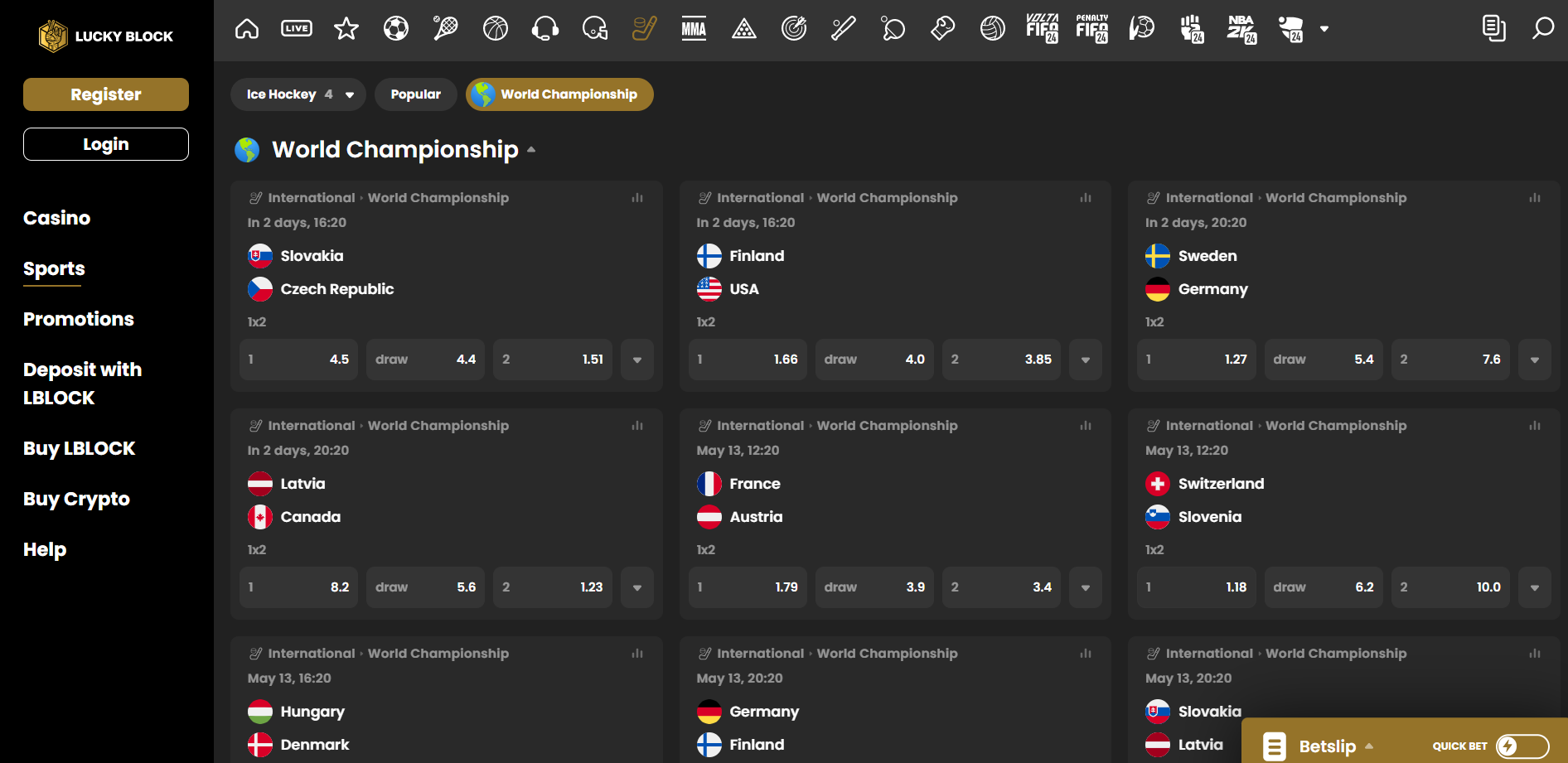Bet on draw at 4.0 for Finland vs USA
The width and height of the screenshot is (1568, 763).
[x=874, y=360]
